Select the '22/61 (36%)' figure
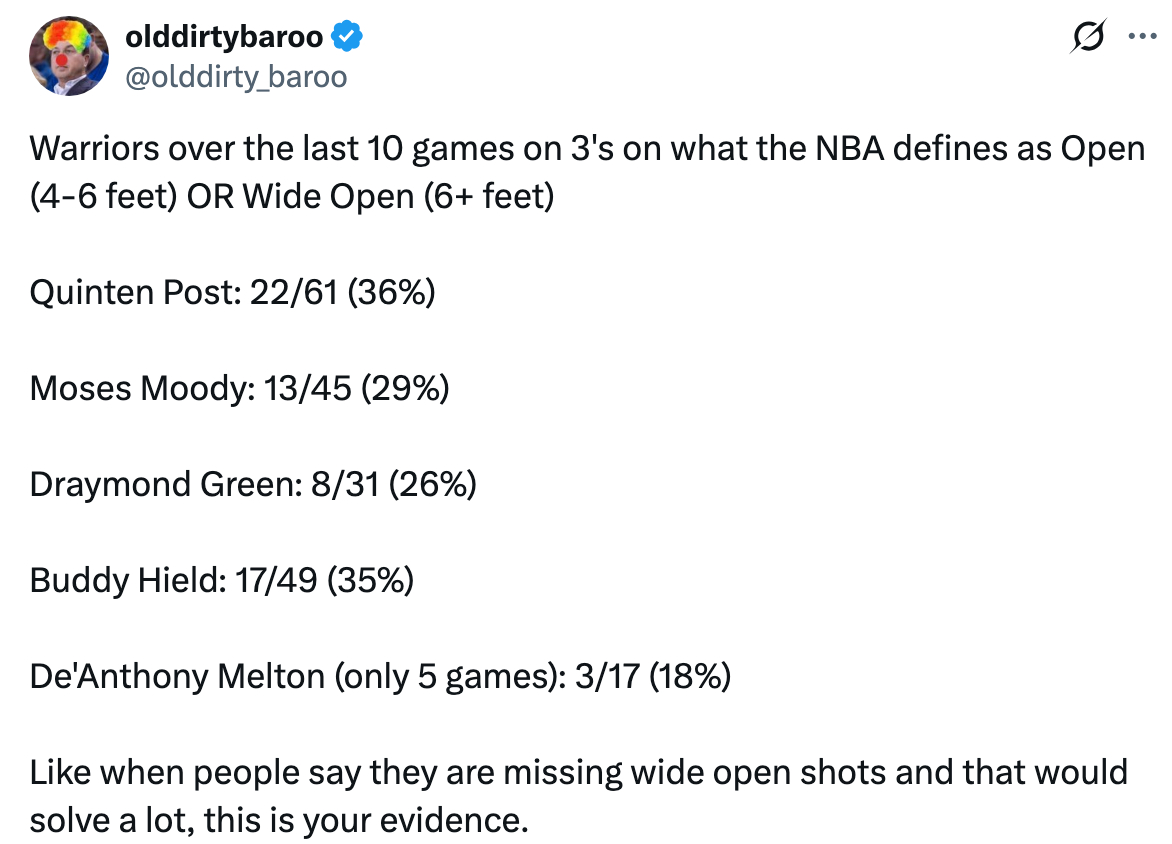The height and width of the screenshot is (844, 1172). (x=337, y=293)
